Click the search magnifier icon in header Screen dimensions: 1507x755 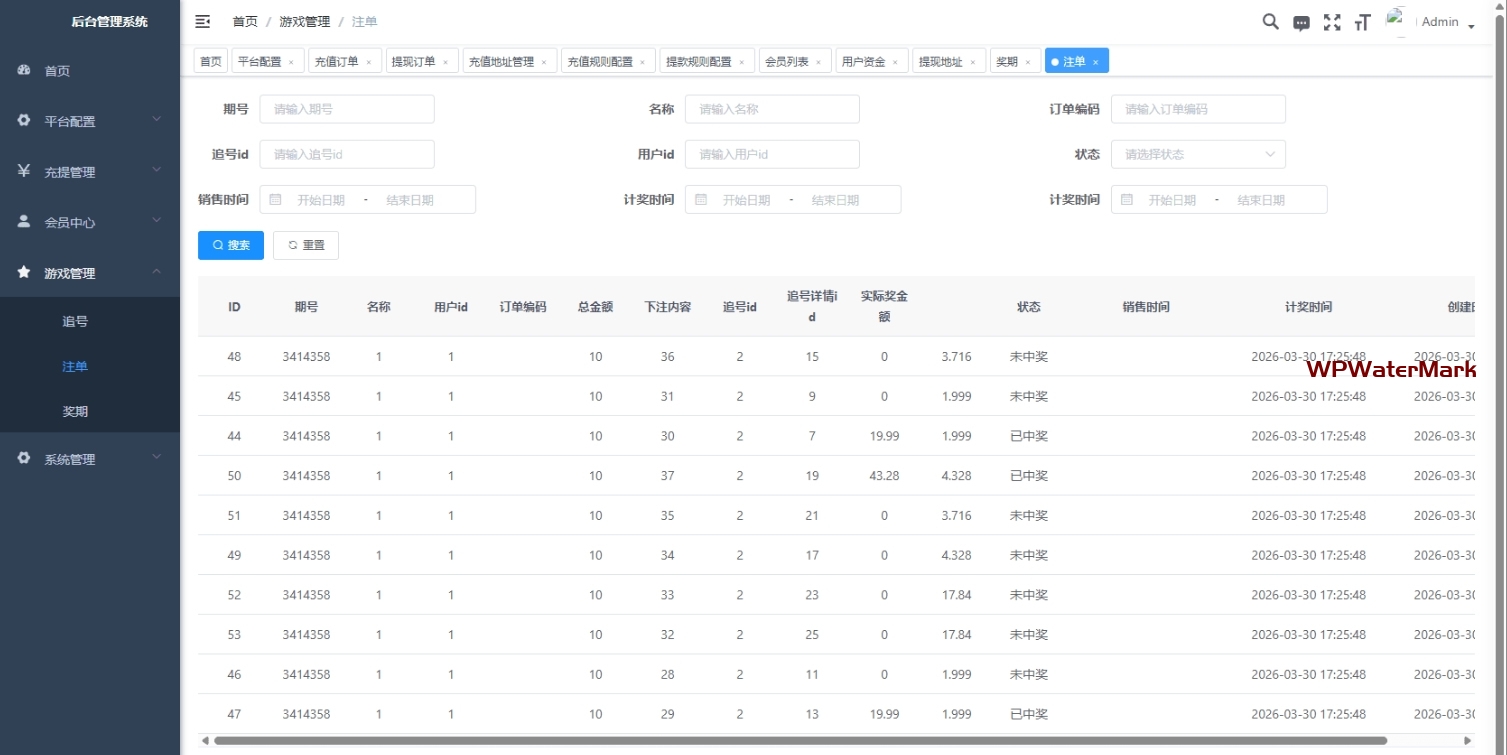tap(1270, 22)
